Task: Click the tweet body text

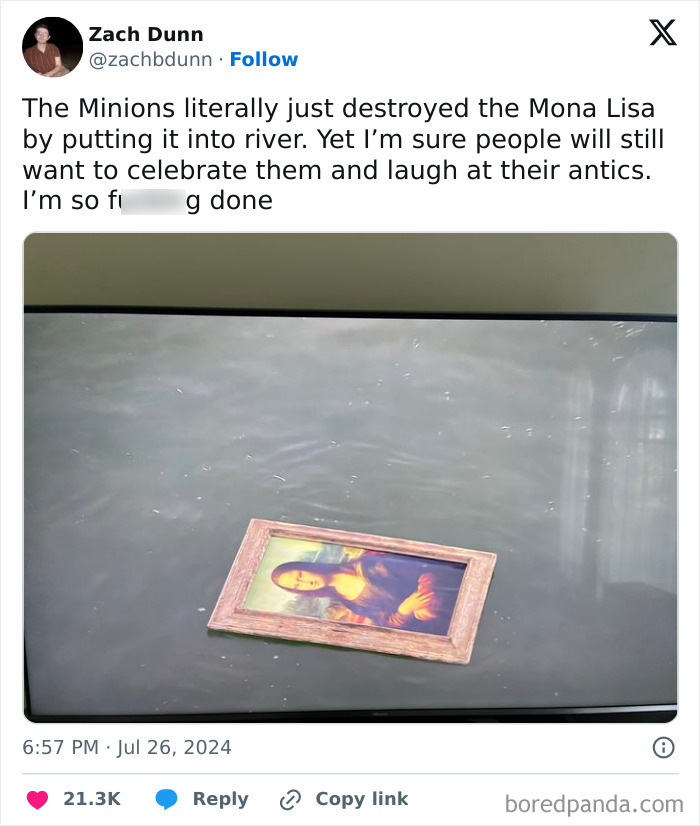Action: click(x=343, y=154)
